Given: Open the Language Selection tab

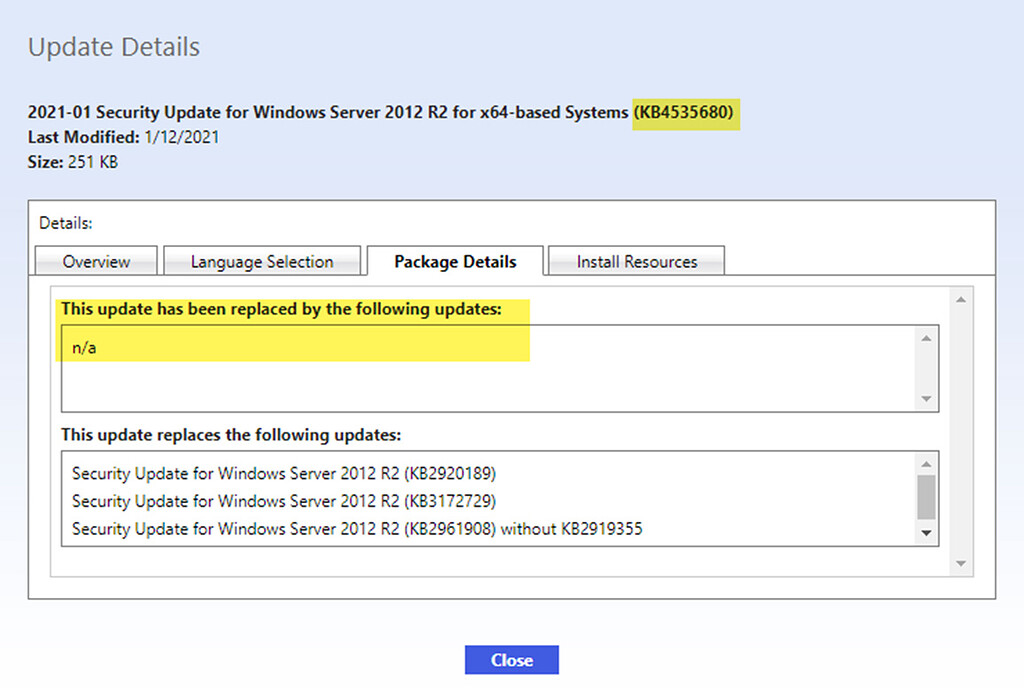Looking at the screenshot, I should coord(262,261).
